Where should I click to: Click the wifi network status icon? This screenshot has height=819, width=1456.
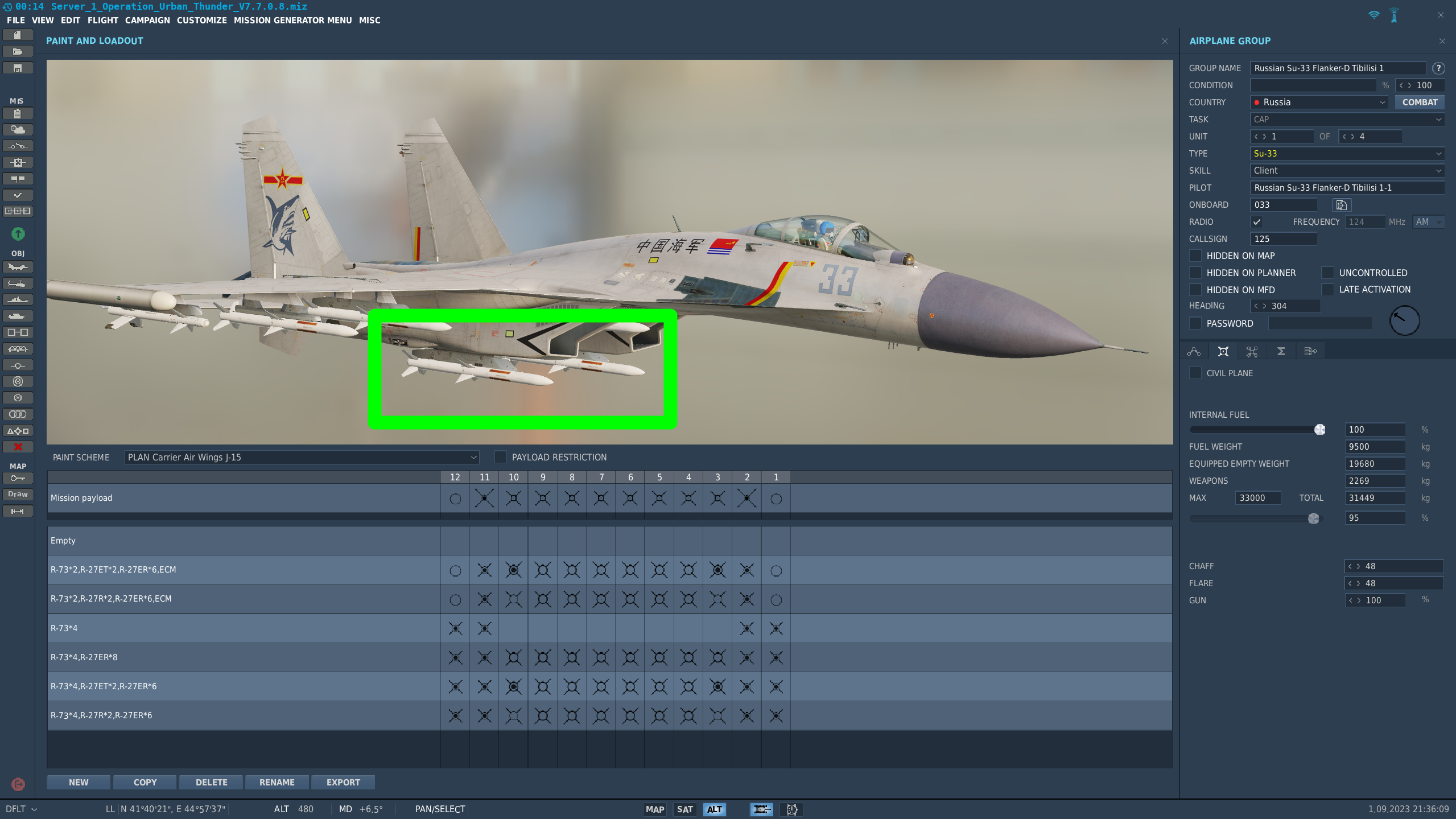1373,15
